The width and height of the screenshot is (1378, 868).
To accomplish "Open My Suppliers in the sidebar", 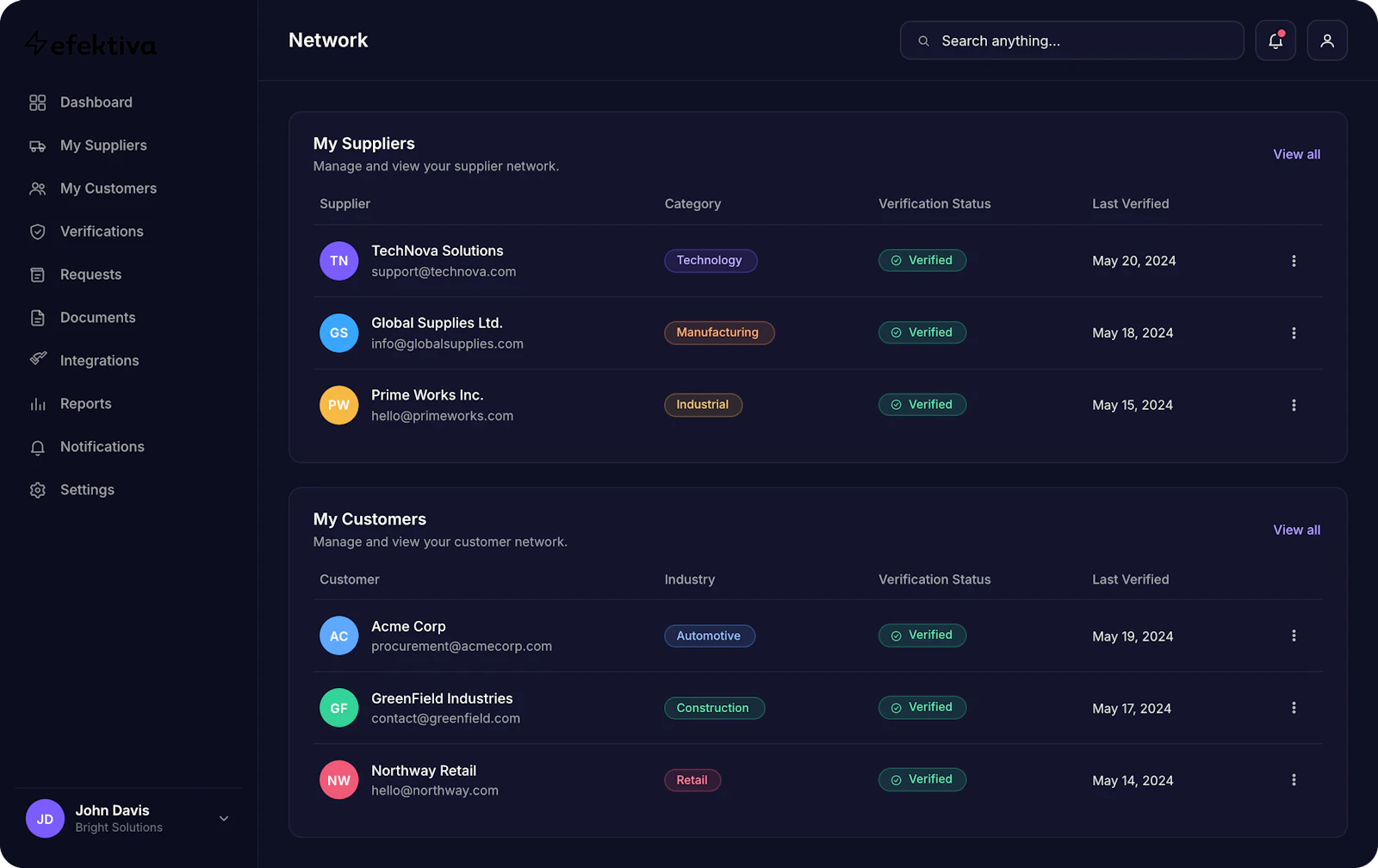I will point(103,146).
